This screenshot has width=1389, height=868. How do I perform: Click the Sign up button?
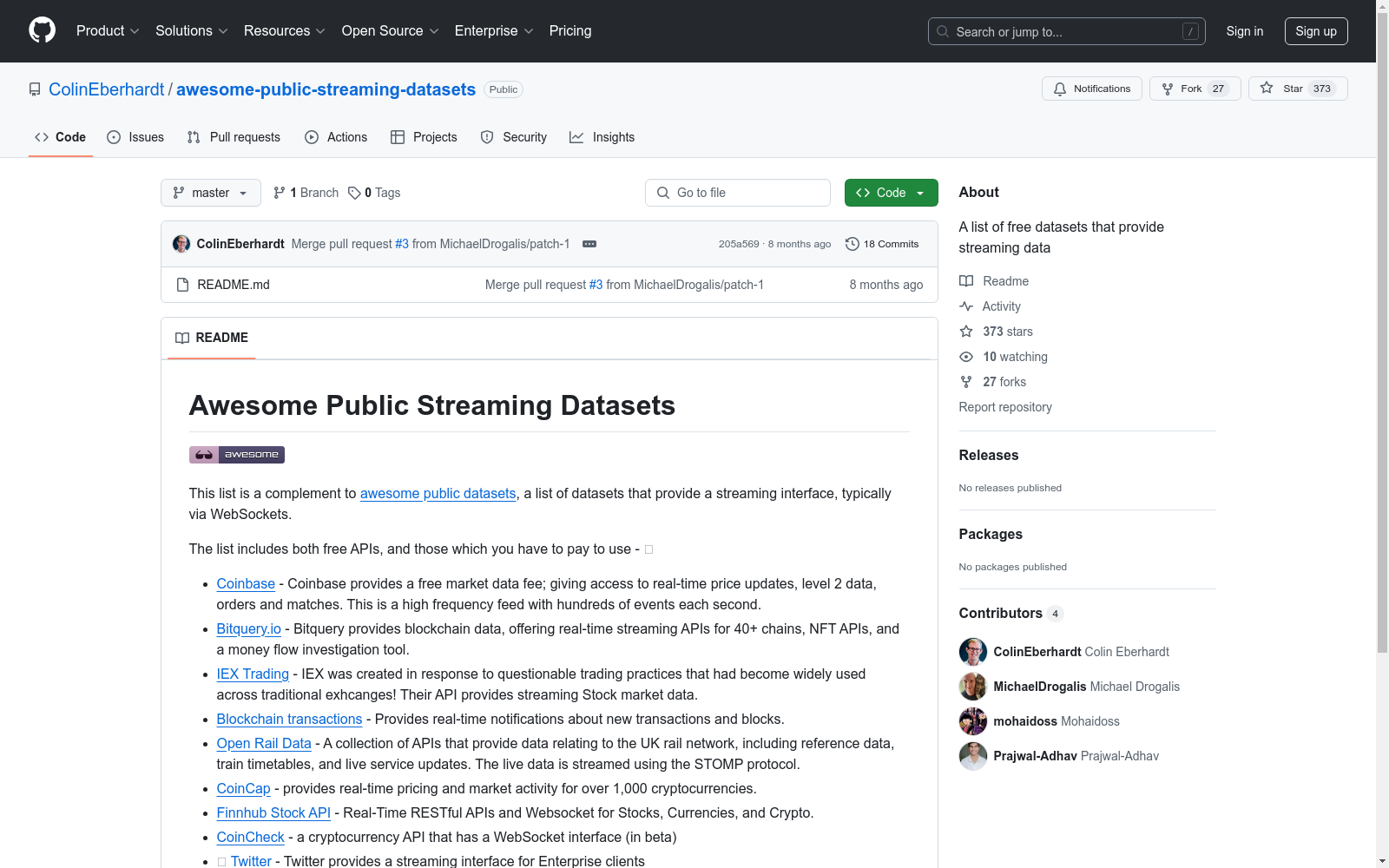1316,31
